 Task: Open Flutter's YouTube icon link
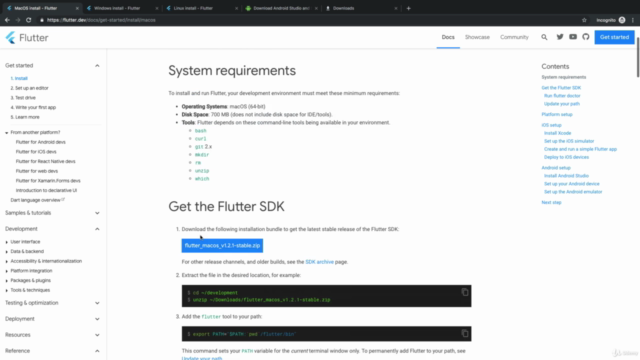coord(573,37)
